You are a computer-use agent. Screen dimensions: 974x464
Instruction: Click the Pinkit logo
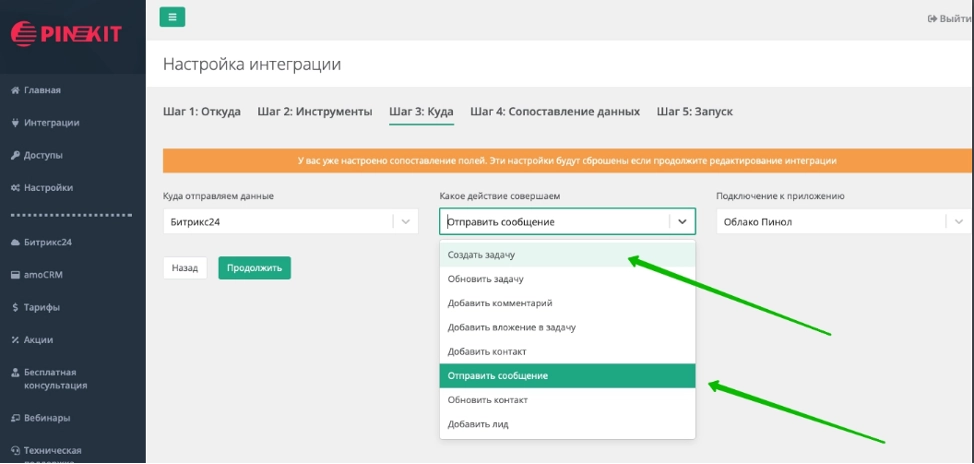pyautogui.click(x=66, y=34)
